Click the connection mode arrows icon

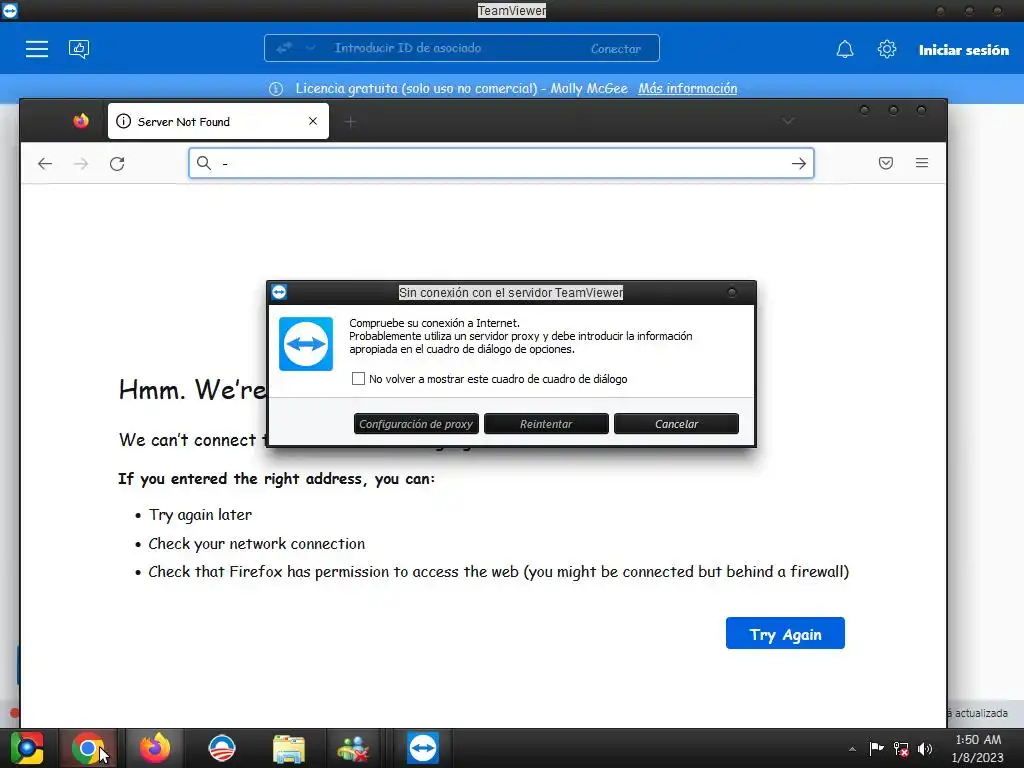pyautogui.click(x=284, y=48)
